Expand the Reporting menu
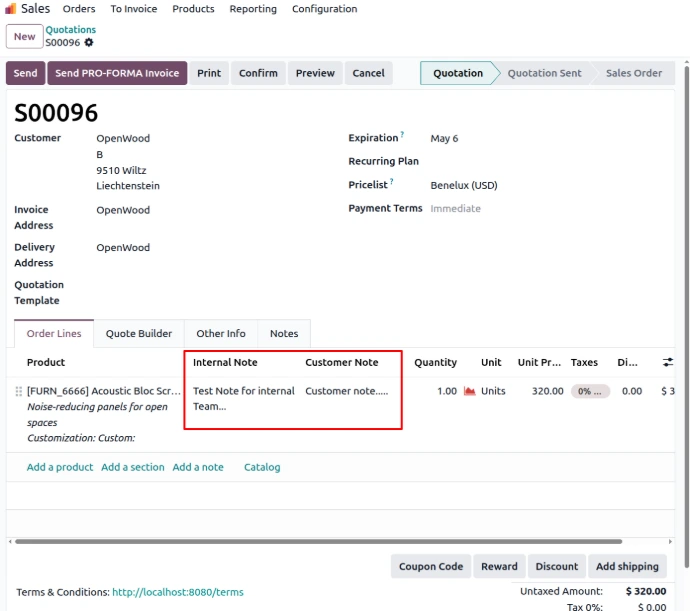The height and width of the screenshot is (611, 690). [x=253, y=9]
